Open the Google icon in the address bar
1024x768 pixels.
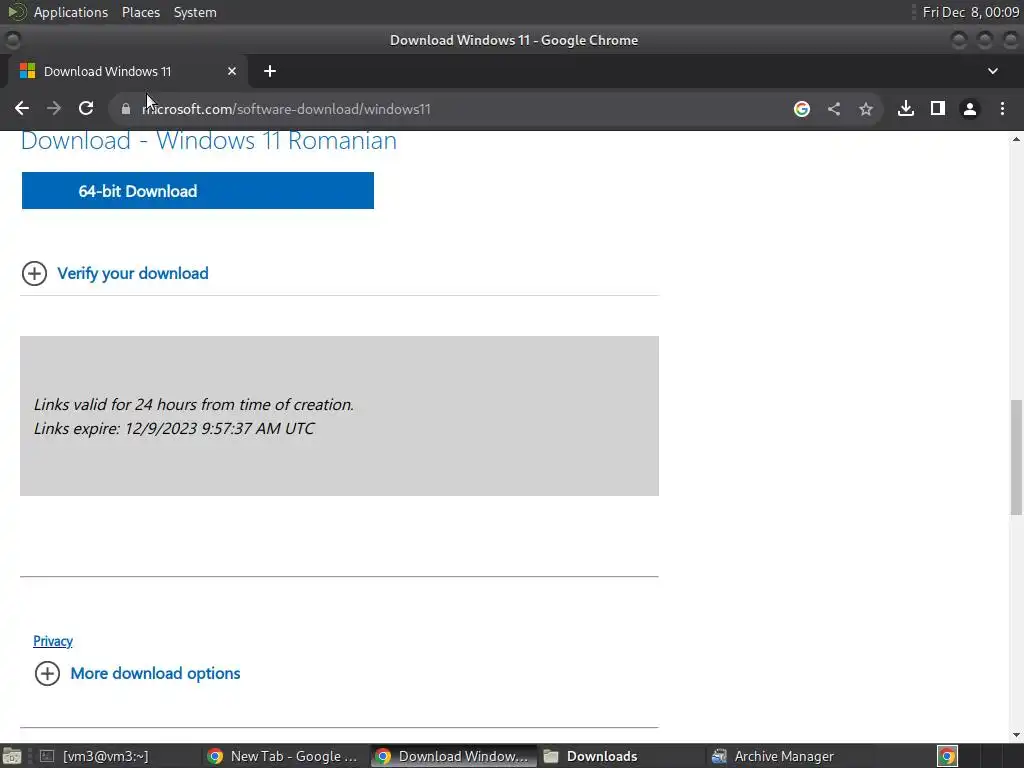802,109
